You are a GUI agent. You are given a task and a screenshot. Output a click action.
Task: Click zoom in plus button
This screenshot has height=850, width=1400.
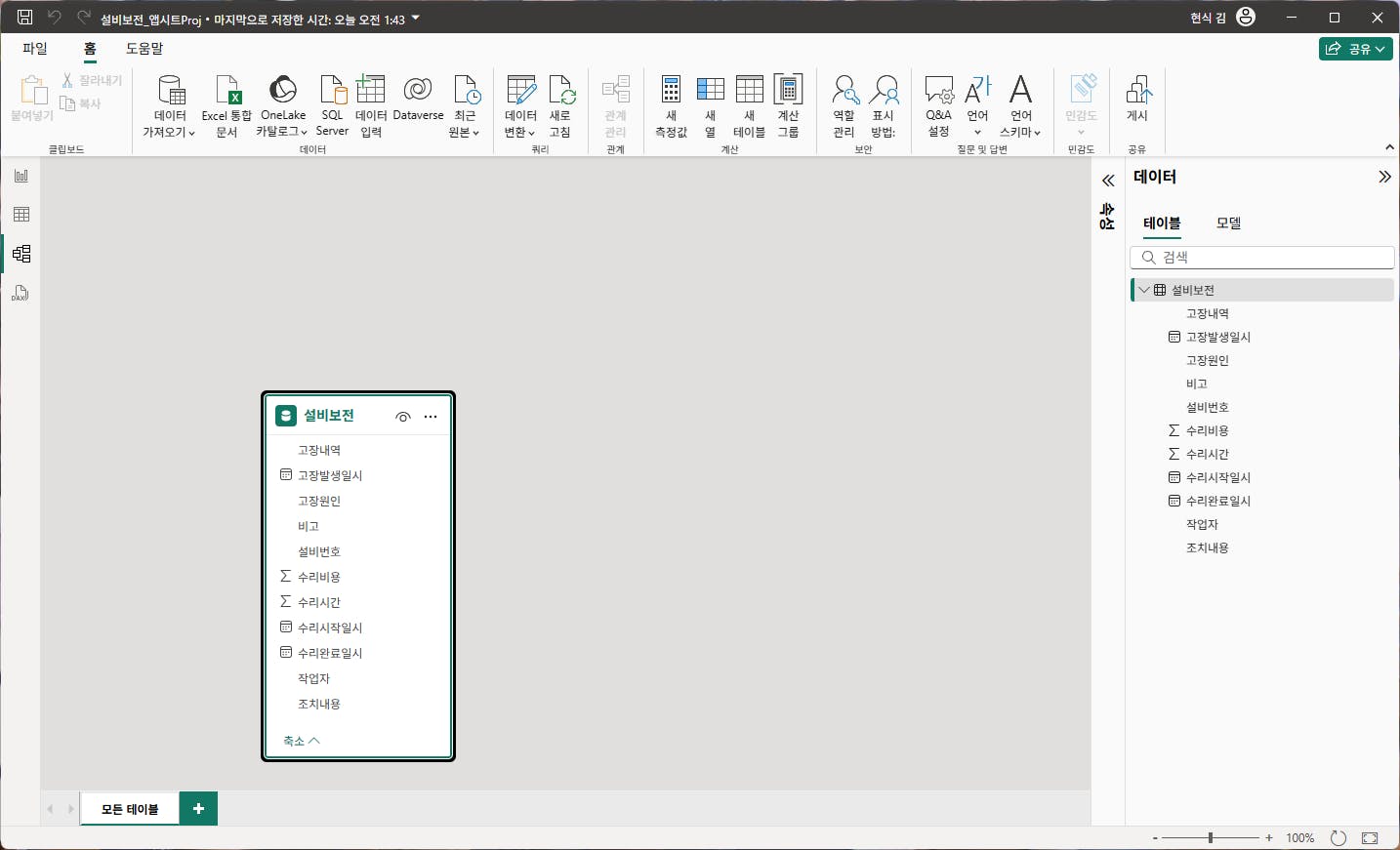[x=1269, y=838]
